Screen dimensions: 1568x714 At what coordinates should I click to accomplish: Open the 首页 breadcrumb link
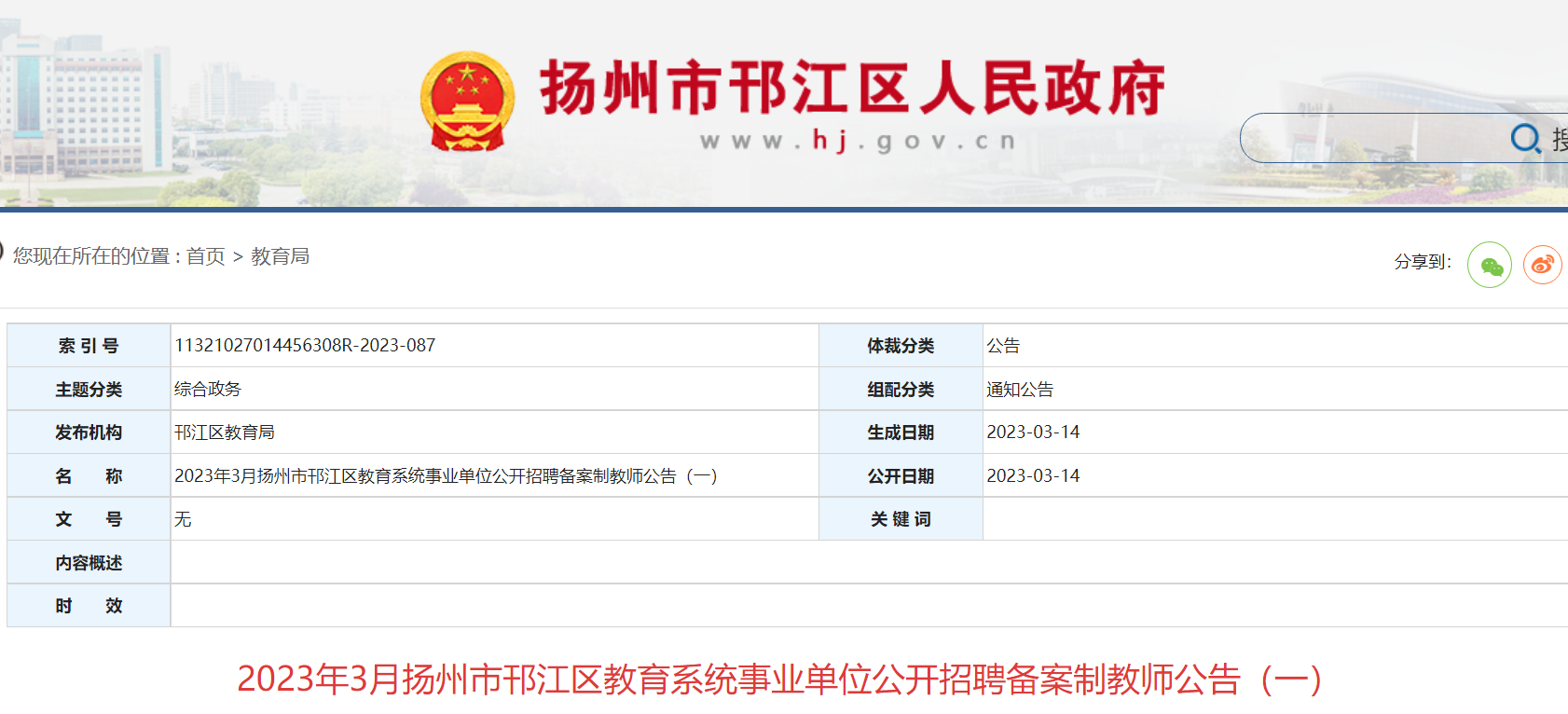pos(205,256)
